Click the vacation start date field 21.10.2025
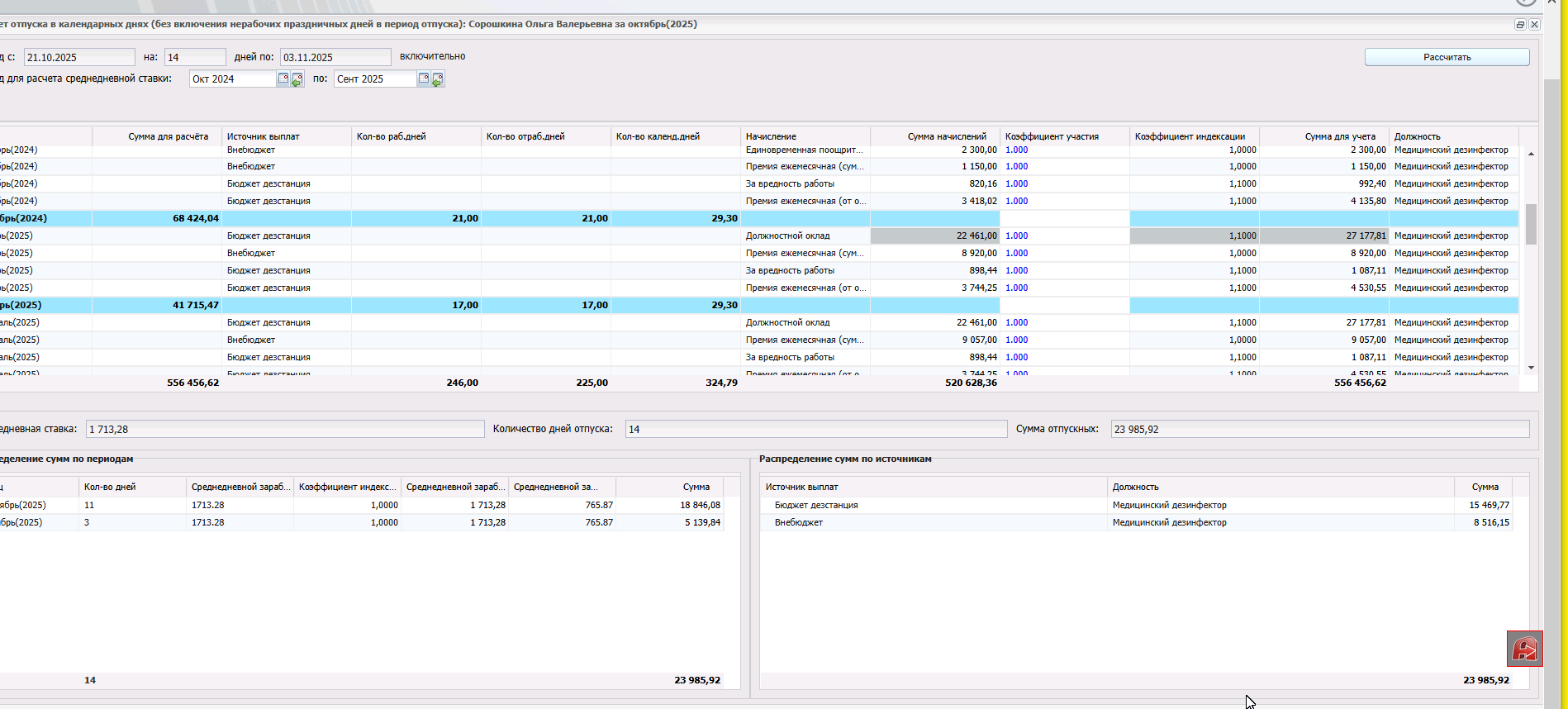Screen dimensions: 1568x709 [78, 57]
